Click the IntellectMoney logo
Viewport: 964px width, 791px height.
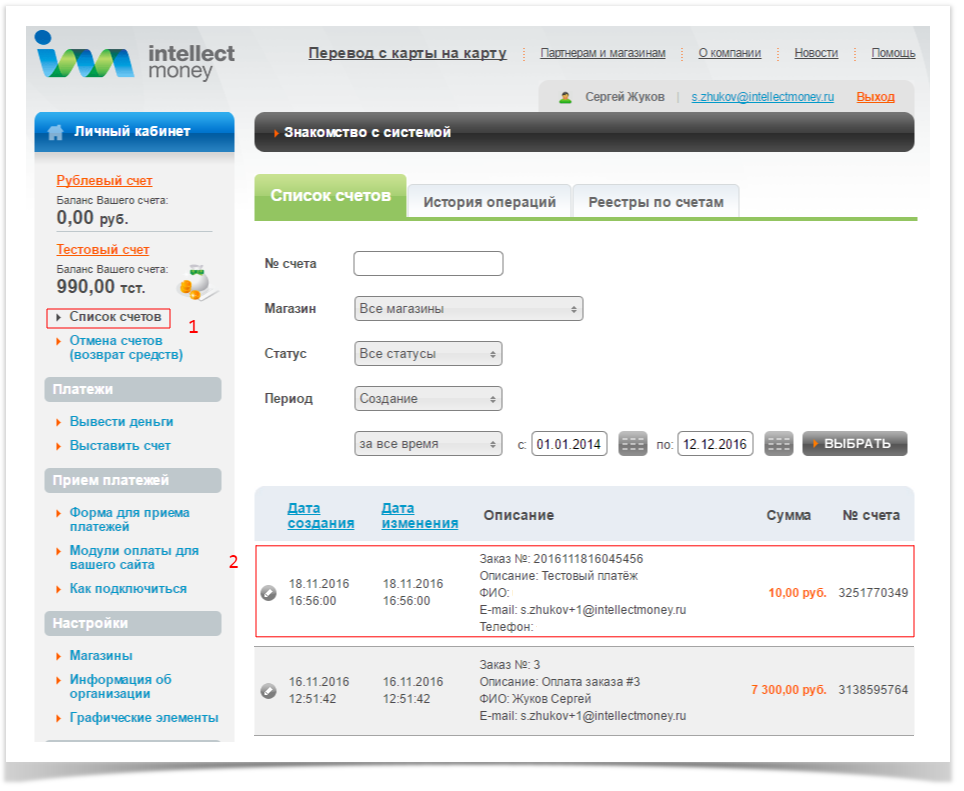click(134, 60)
